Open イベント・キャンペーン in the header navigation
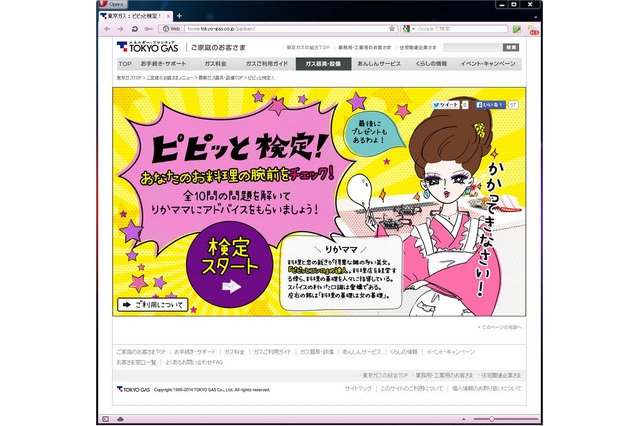640x426 pixels. point(488,64)
